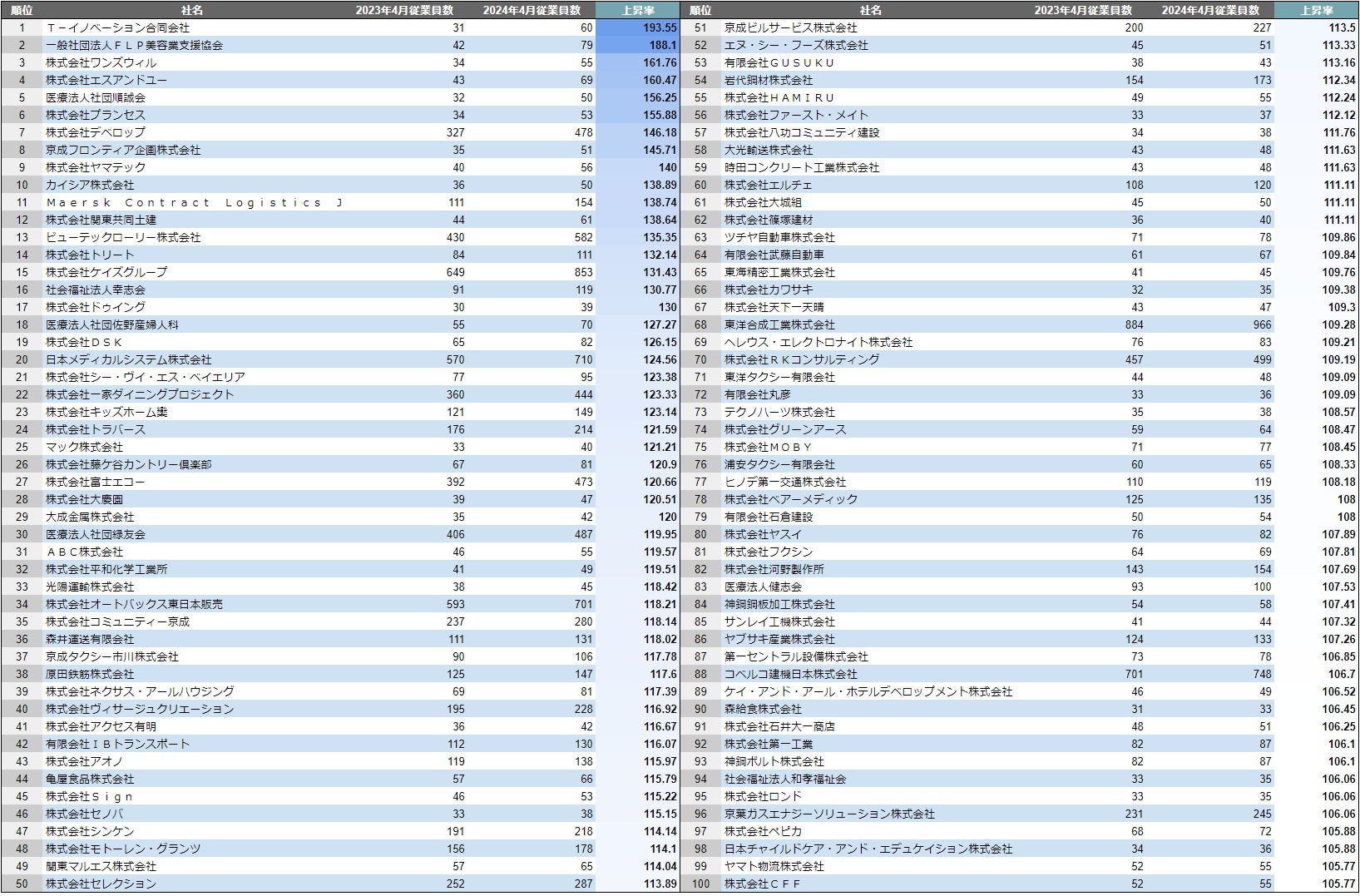1360x896 pixels.
Task: Click the 株式会社ＭＯＢＹ name cell
Action: tap(769, 447)
